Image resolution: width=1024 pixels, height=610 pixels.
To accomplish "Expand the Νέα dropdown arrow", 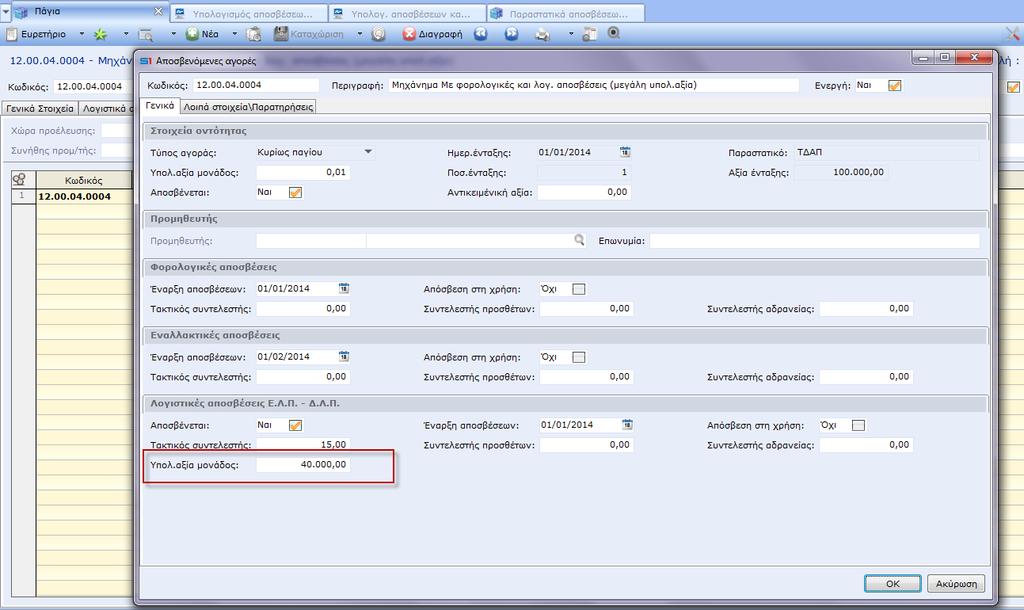I will (x=234, y=34).
